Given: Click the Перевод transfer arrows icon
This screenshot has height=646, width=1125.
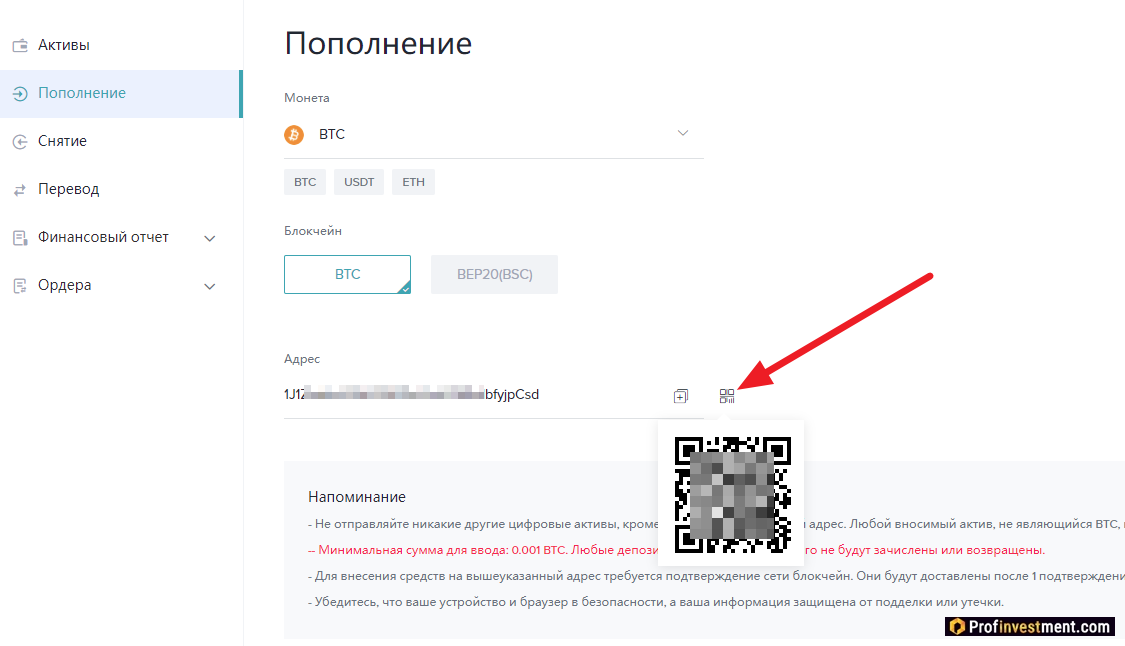Looking at the screenshot, I should point(20,189).
